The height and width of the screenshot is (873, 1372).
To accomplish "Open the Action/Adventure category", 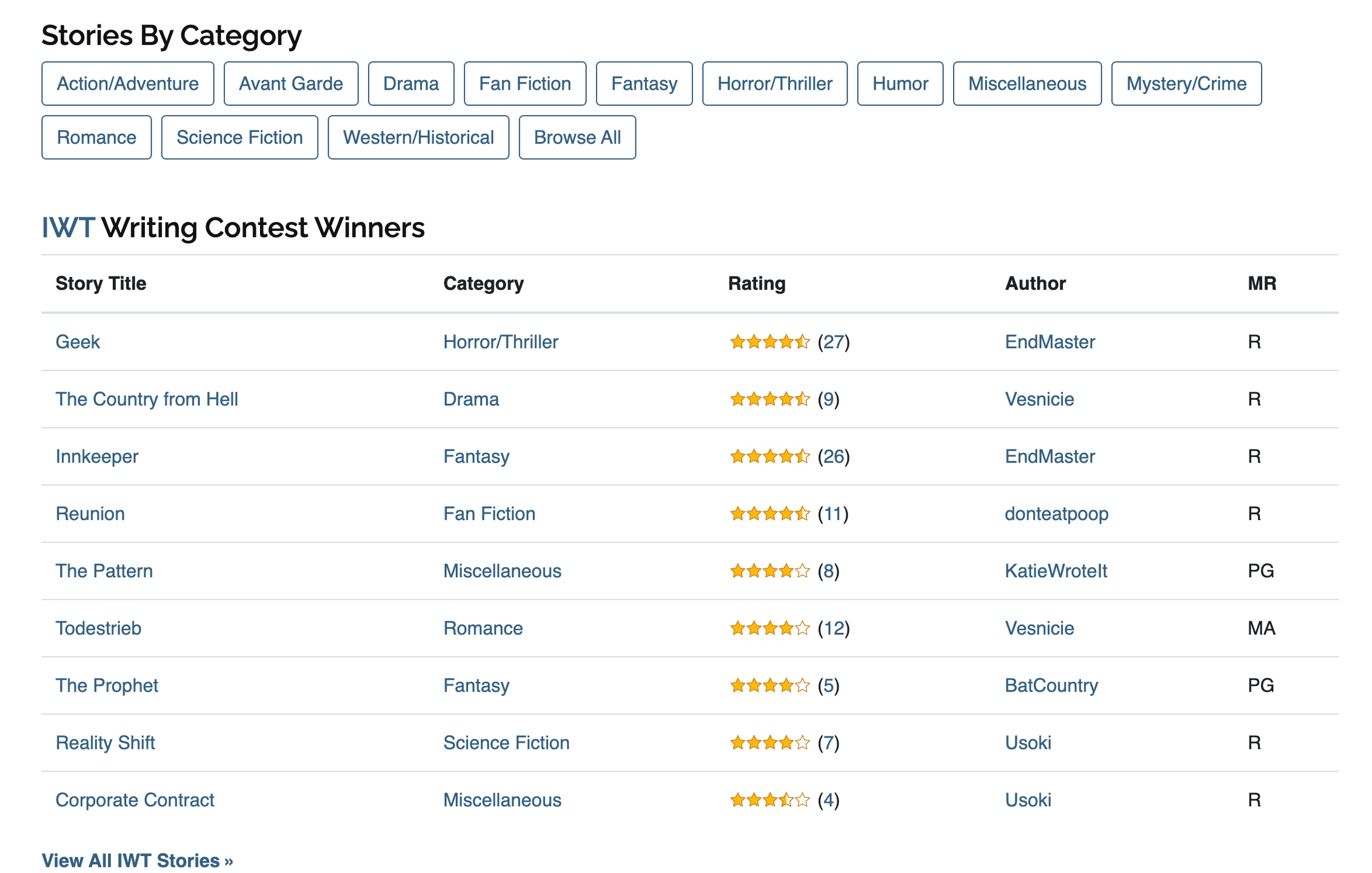I will (x=127, y=84).
